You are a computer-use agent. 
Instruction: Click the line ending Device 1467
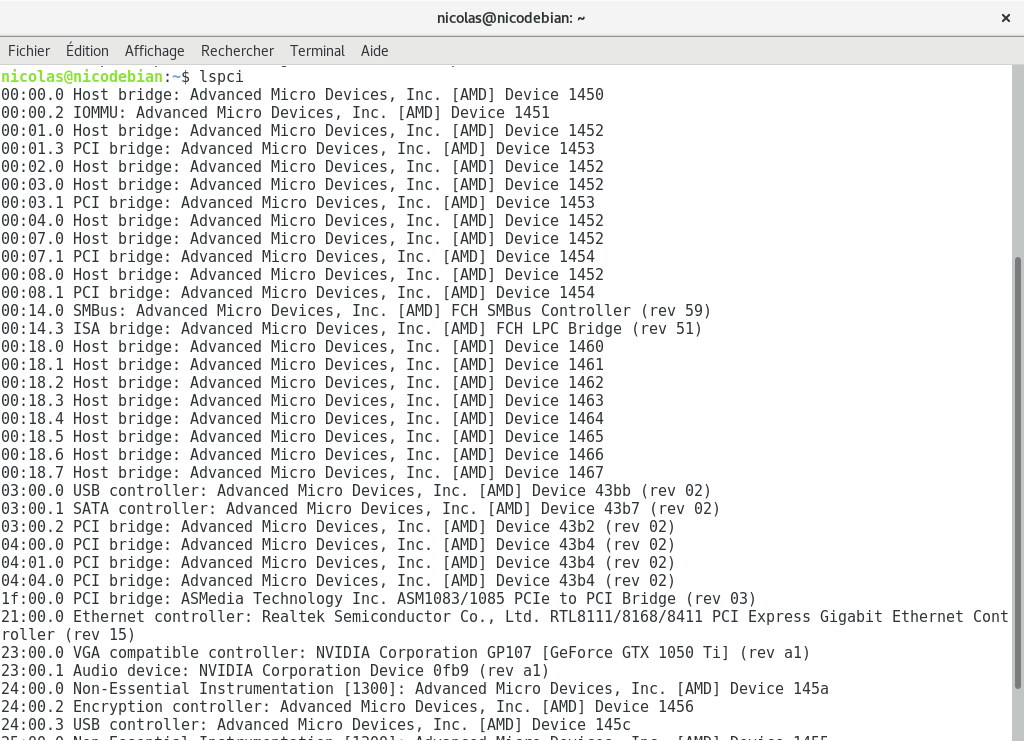(x=302, y=473)
